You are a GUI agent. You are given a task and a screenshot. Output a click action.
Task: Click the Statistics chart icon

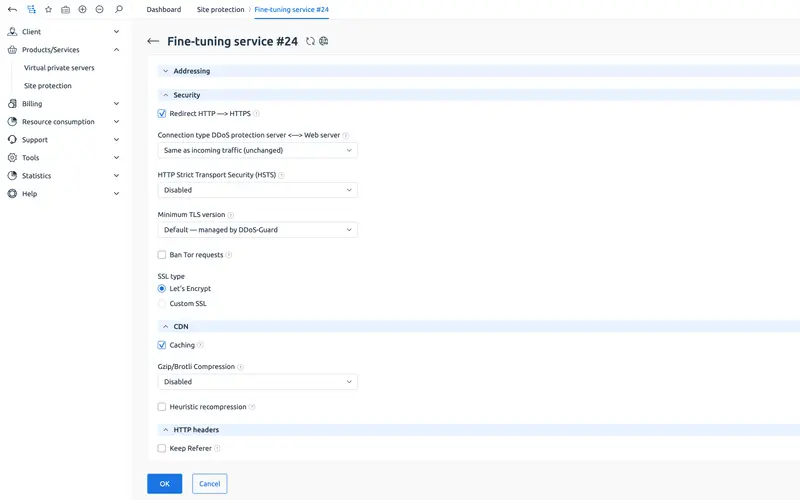pyautogui.click(x=12, y=176)
